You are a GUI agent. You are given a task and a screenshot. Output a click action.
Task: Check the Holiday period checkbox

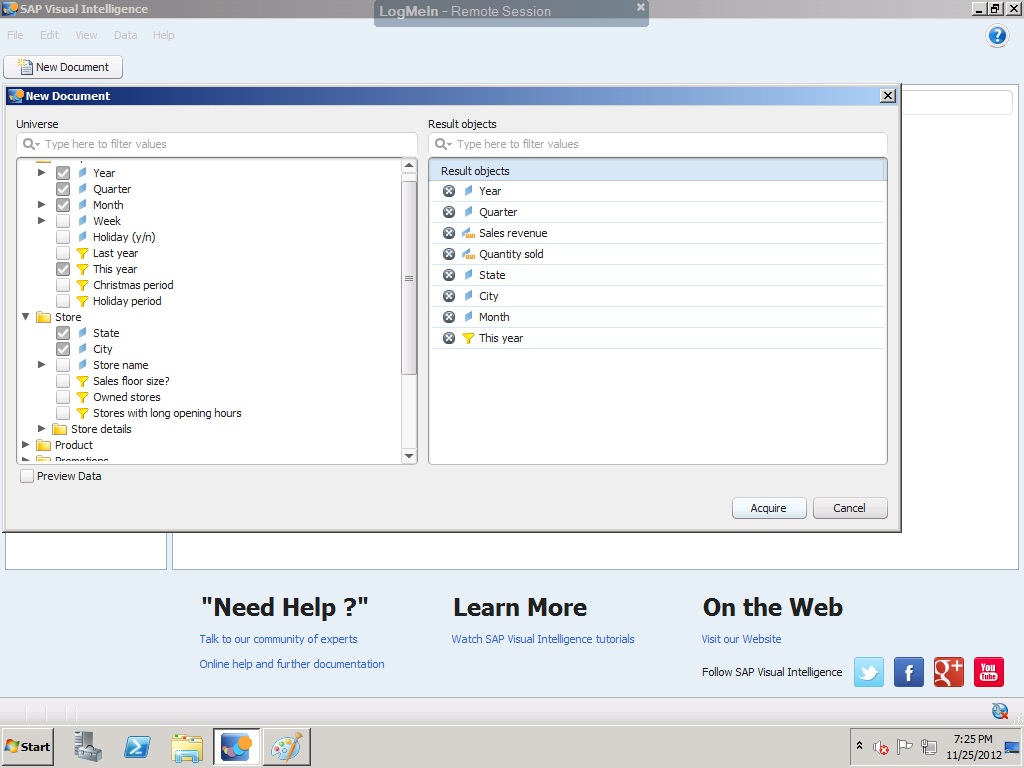click(x=63, y=301)
